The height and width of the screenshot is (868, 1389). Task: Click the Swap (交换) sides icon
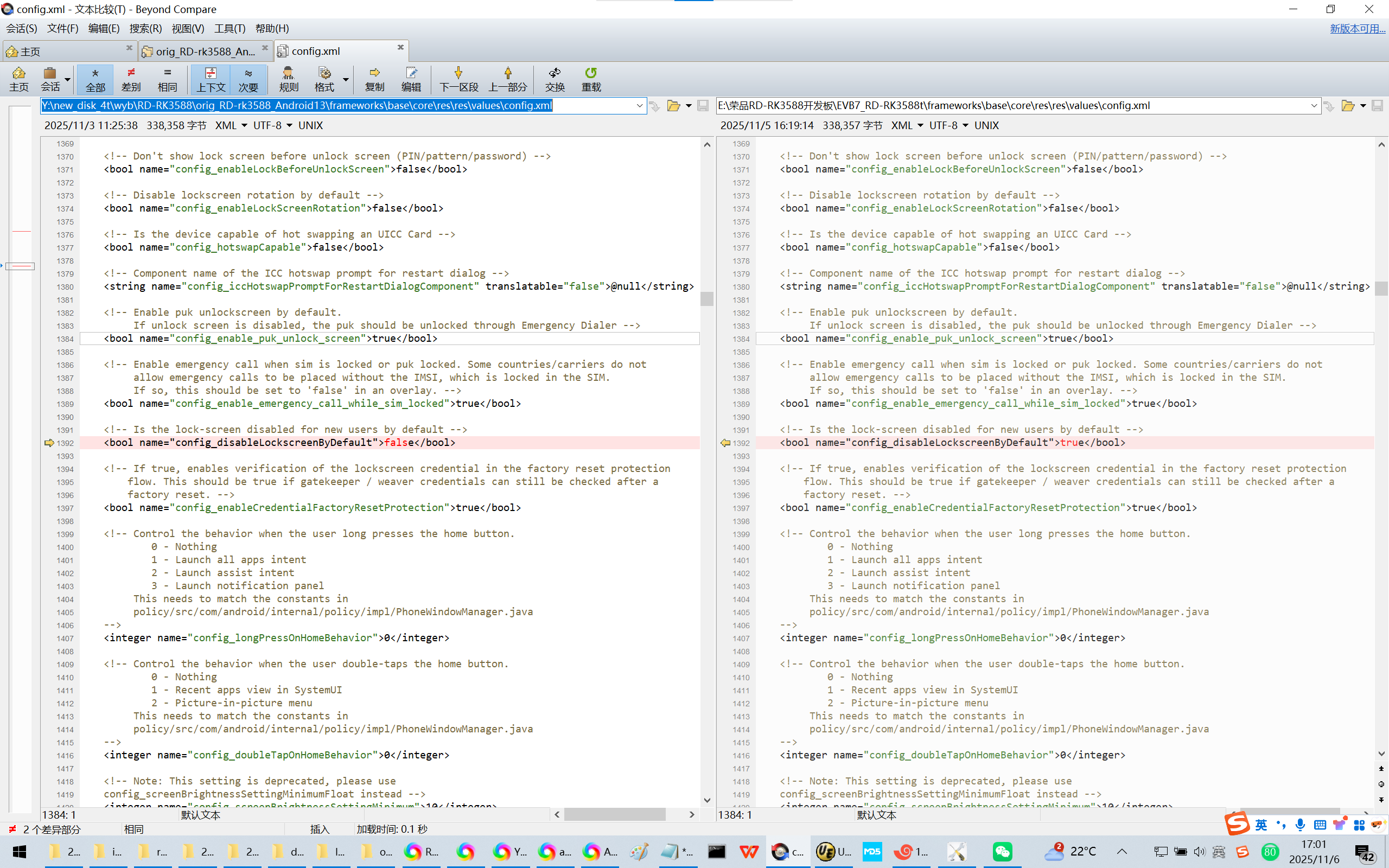tap(555, 73)
